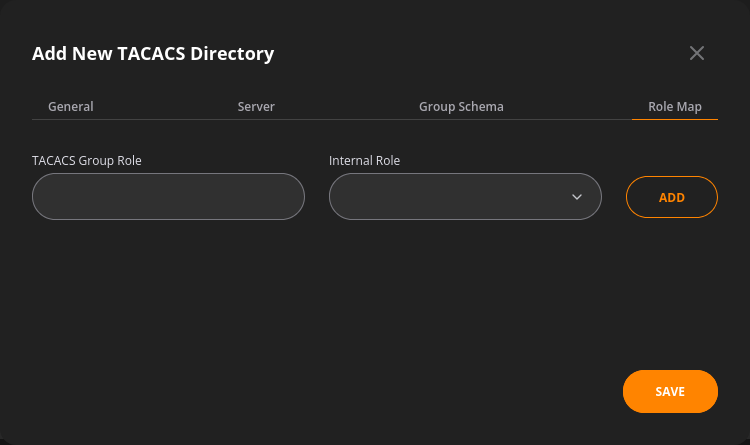Select the Role Map tab
Screen dimensions: 750x445
coord(674,106)
